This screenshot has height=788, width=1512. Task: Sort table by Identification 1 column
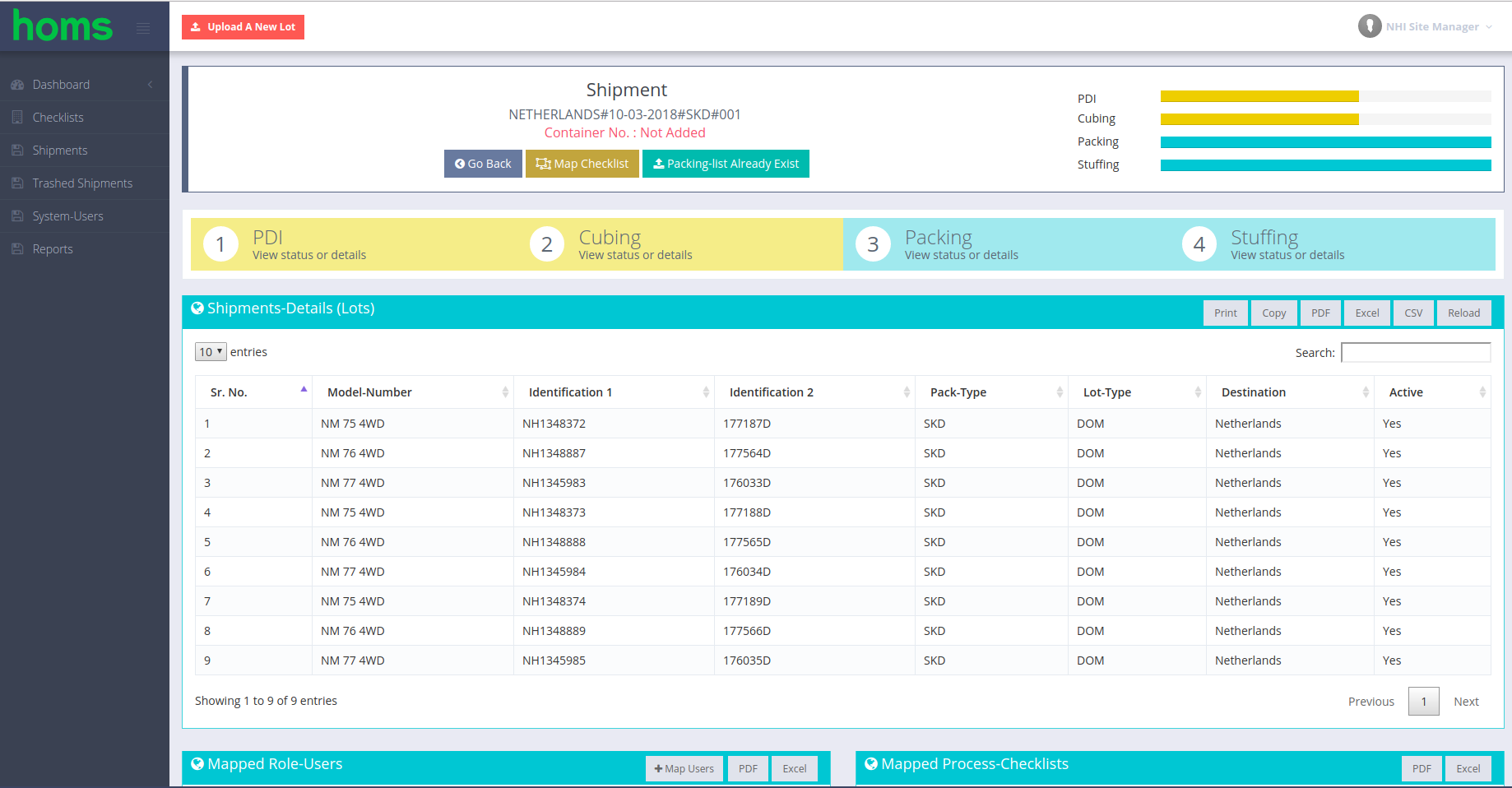coord(614,392)
